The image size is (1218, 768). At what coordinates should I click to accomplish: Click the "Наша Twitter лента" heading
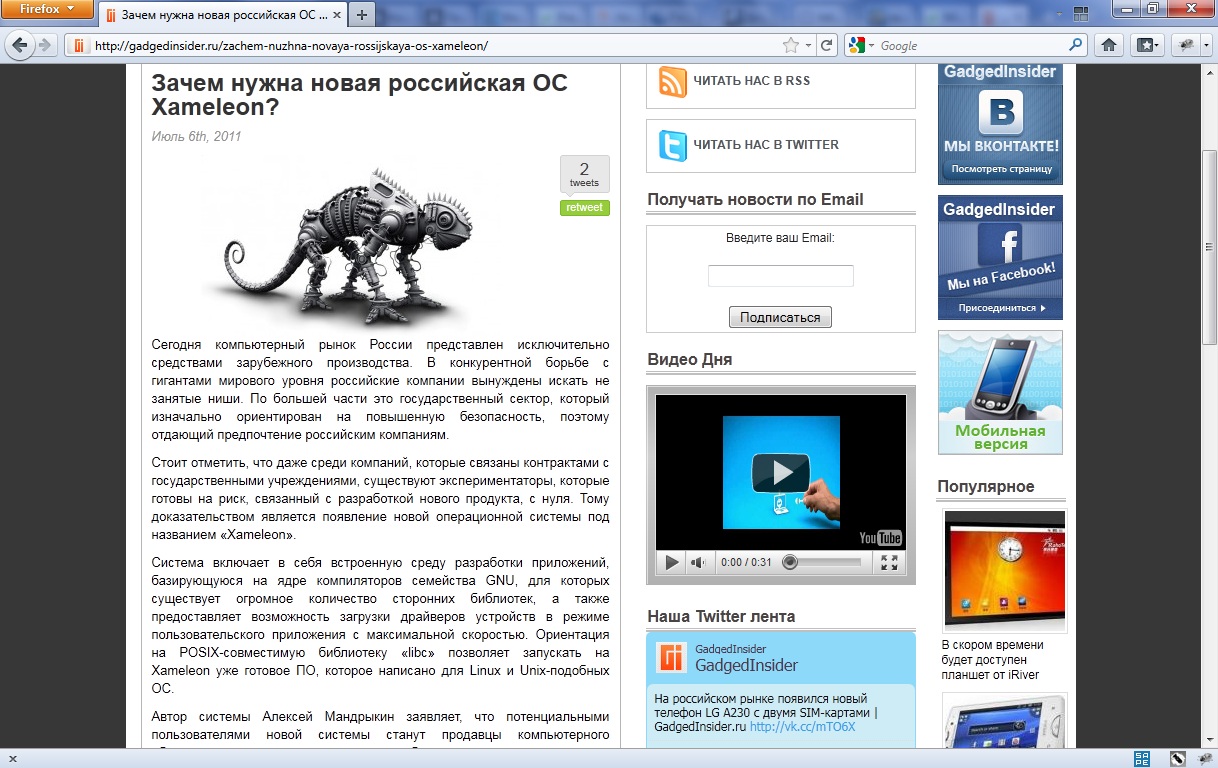click(721, 616)
